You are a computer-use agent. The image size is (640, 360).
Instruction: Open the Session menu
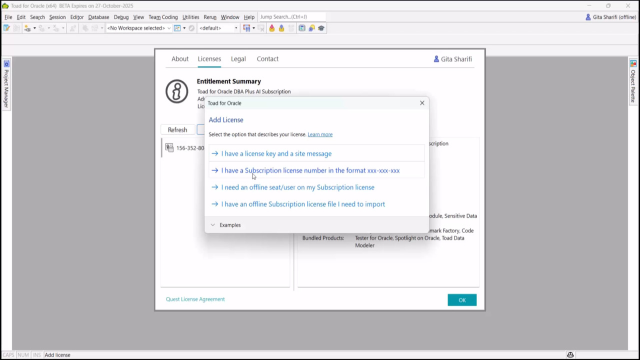[x=57, y=17]
